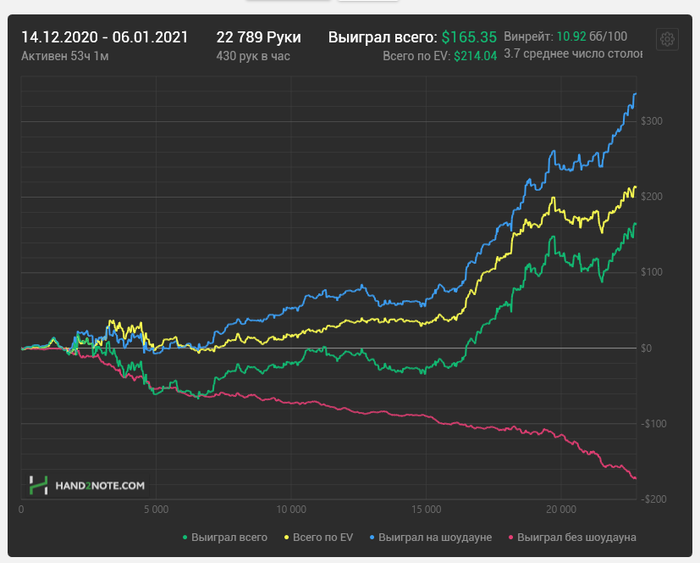Click the blue dot beside 'Выиграл на шоудауне'

click(372, 538)
